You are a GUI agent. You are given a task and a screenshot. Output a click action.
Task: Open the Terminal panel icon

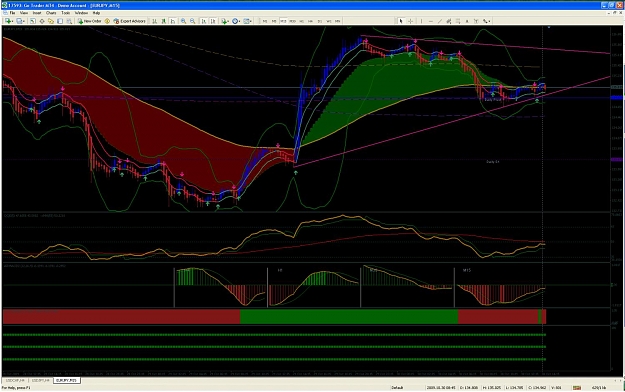point(60,21)
